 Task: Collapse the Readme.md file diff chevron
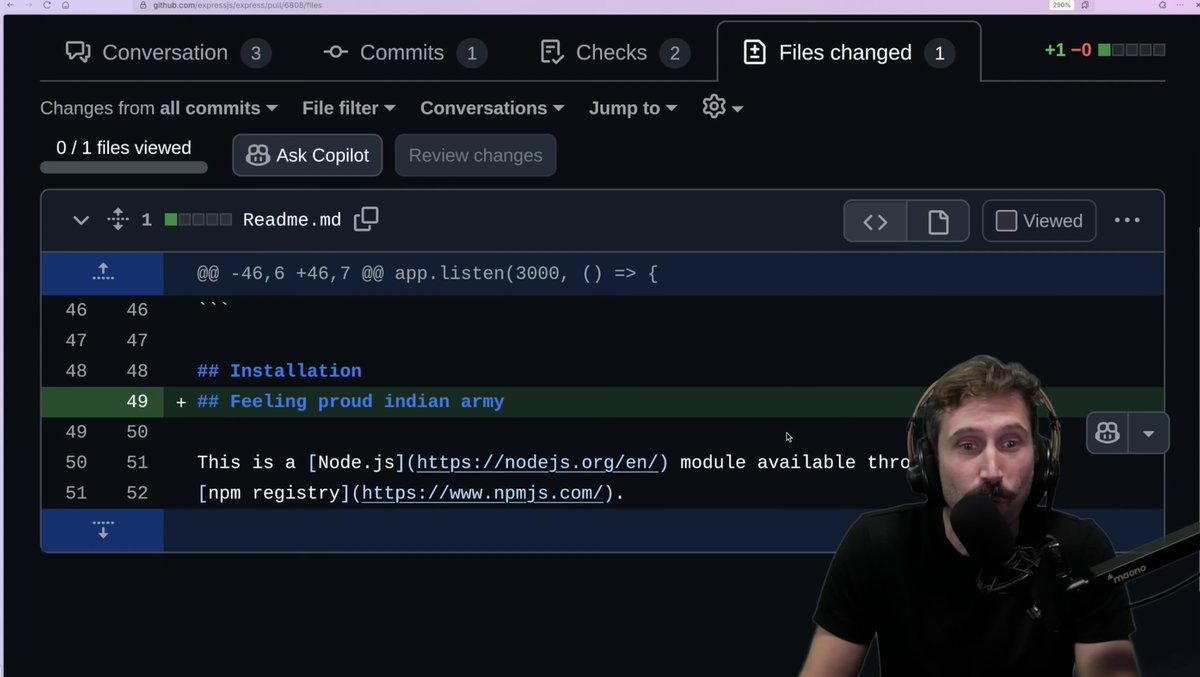[x=81, y=220]
